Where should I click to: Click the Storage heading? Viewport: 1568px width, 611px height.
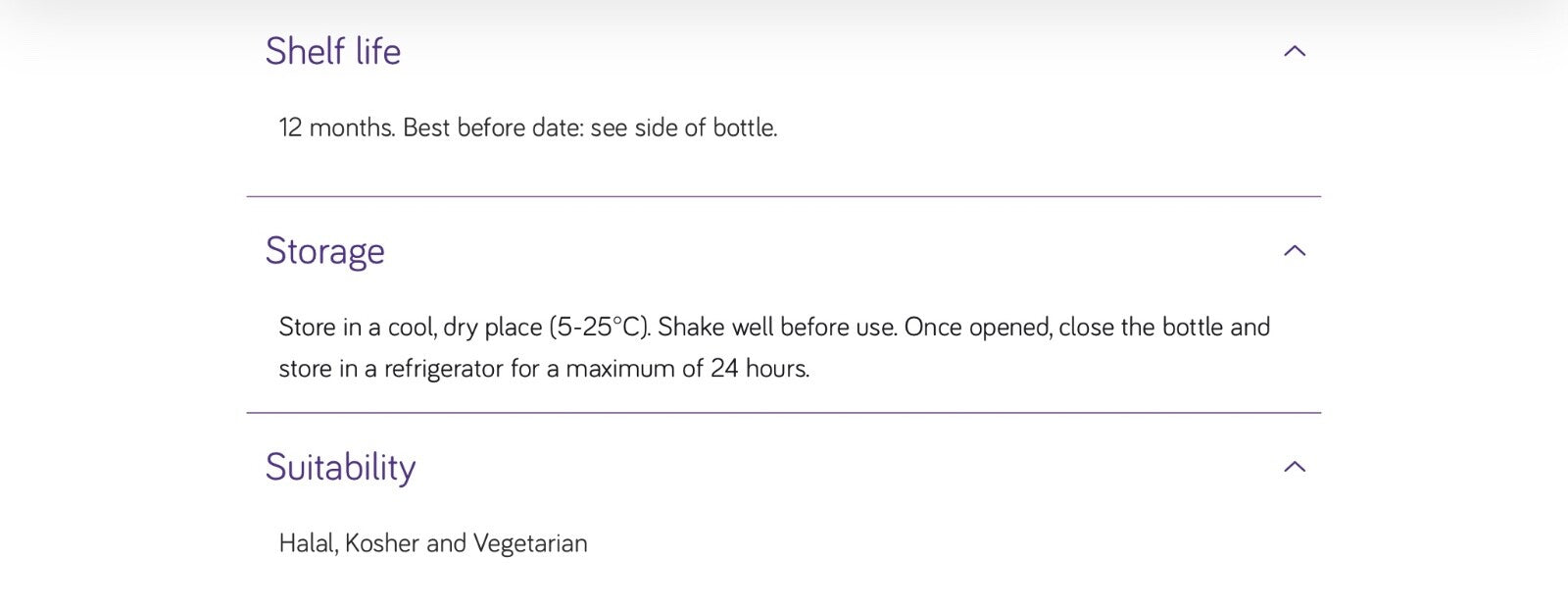324,251
